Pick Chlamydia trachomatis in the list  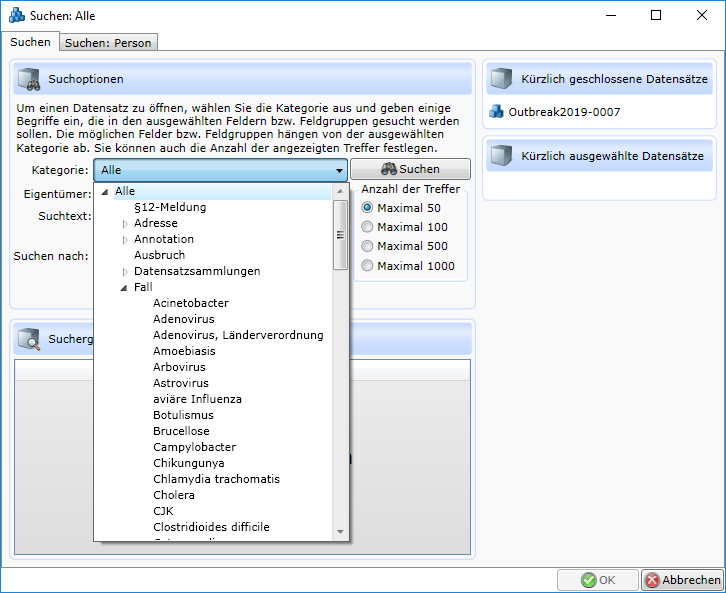216,479
